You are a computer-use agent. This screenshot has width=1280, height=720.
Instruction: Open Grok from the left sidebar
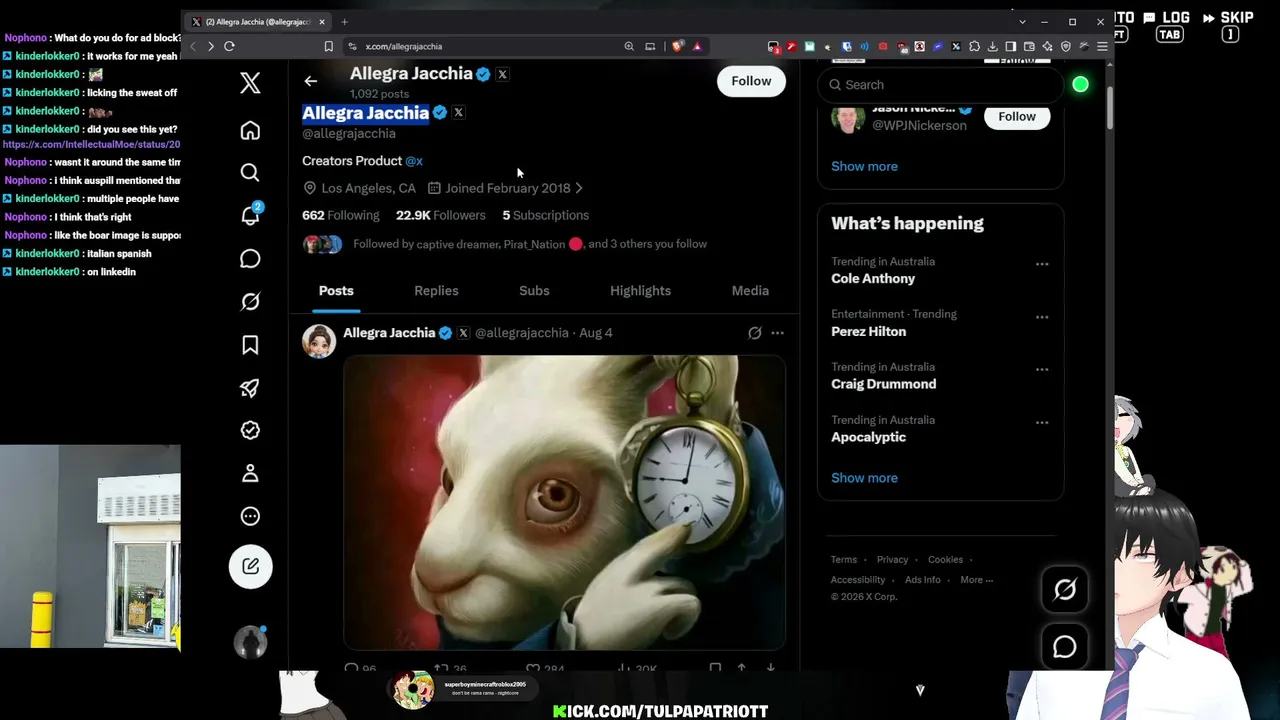pyautogui.click(x=250, y=302)
